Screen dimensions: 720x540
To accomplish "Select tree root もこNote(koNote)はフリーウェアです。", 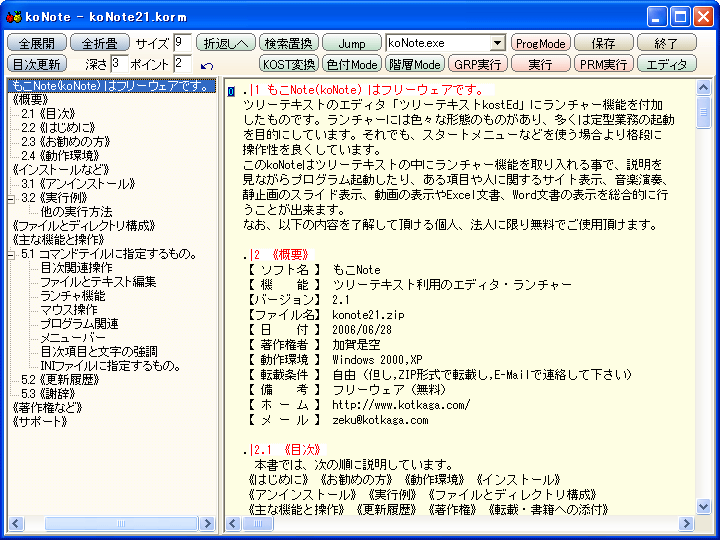I will tap(112, 85).
